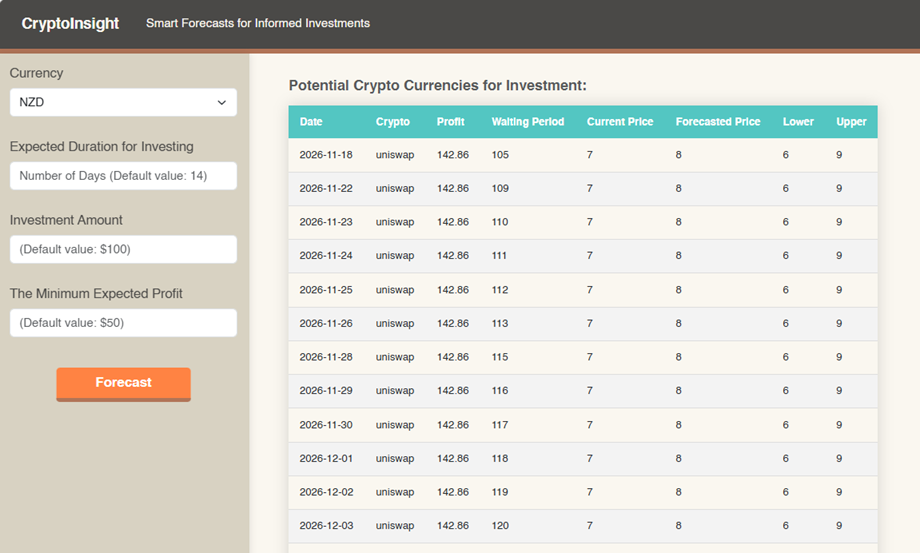Click waiting period value 109

[x=500, y=188]
